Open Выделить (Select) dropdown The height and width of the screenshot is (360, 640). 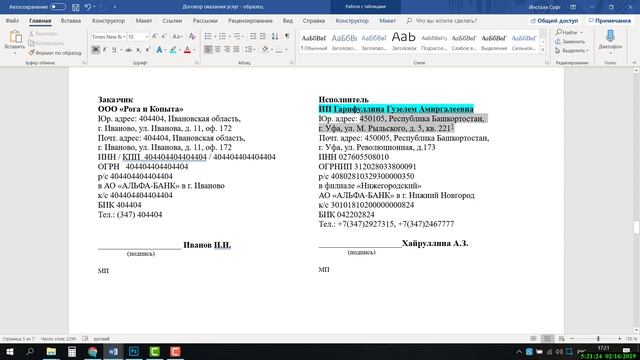(572, 51)
